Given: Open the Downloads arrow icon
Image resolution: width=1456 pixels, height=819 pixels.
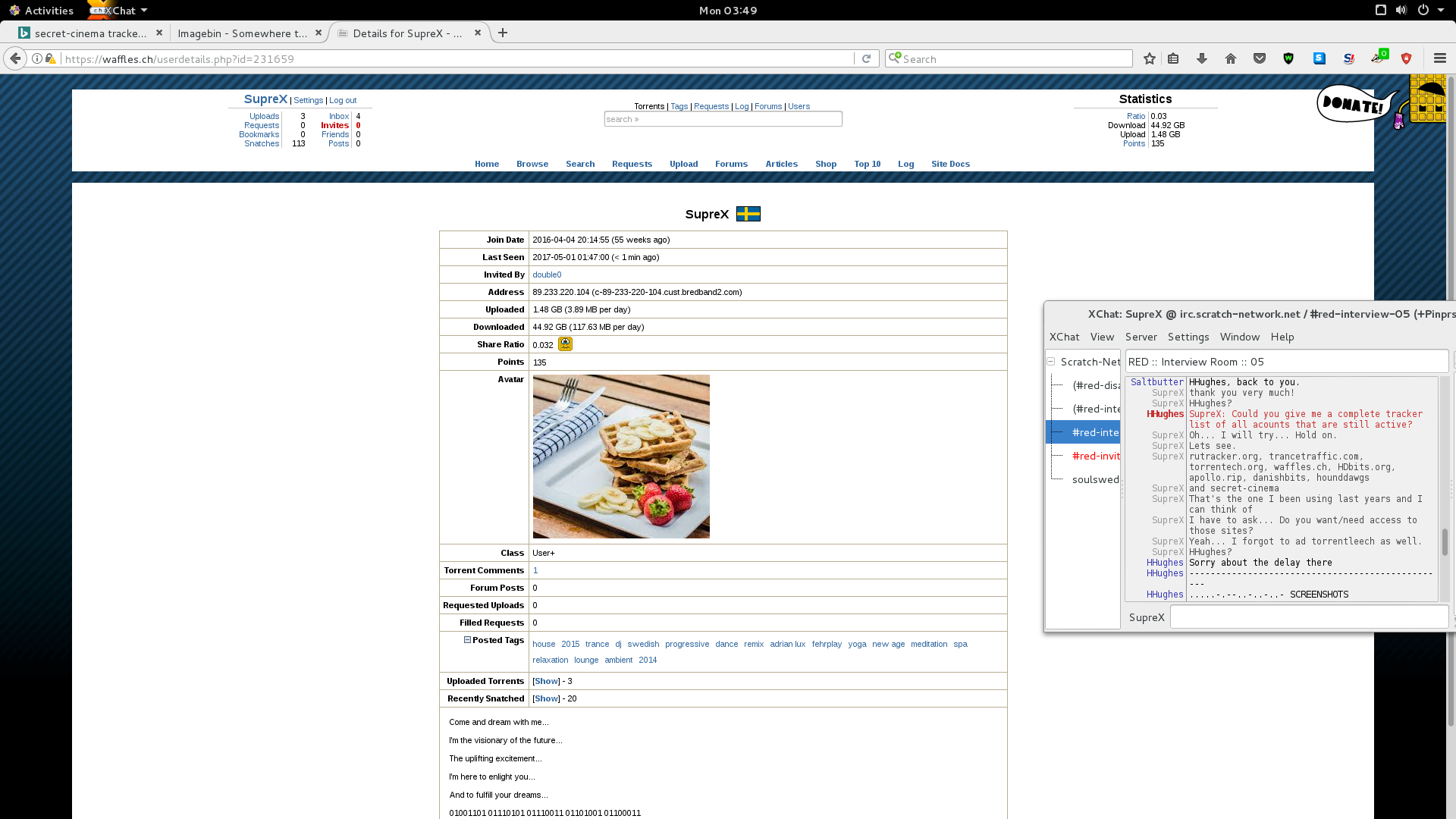Looking at the screenshot, I should point(1202,58).
